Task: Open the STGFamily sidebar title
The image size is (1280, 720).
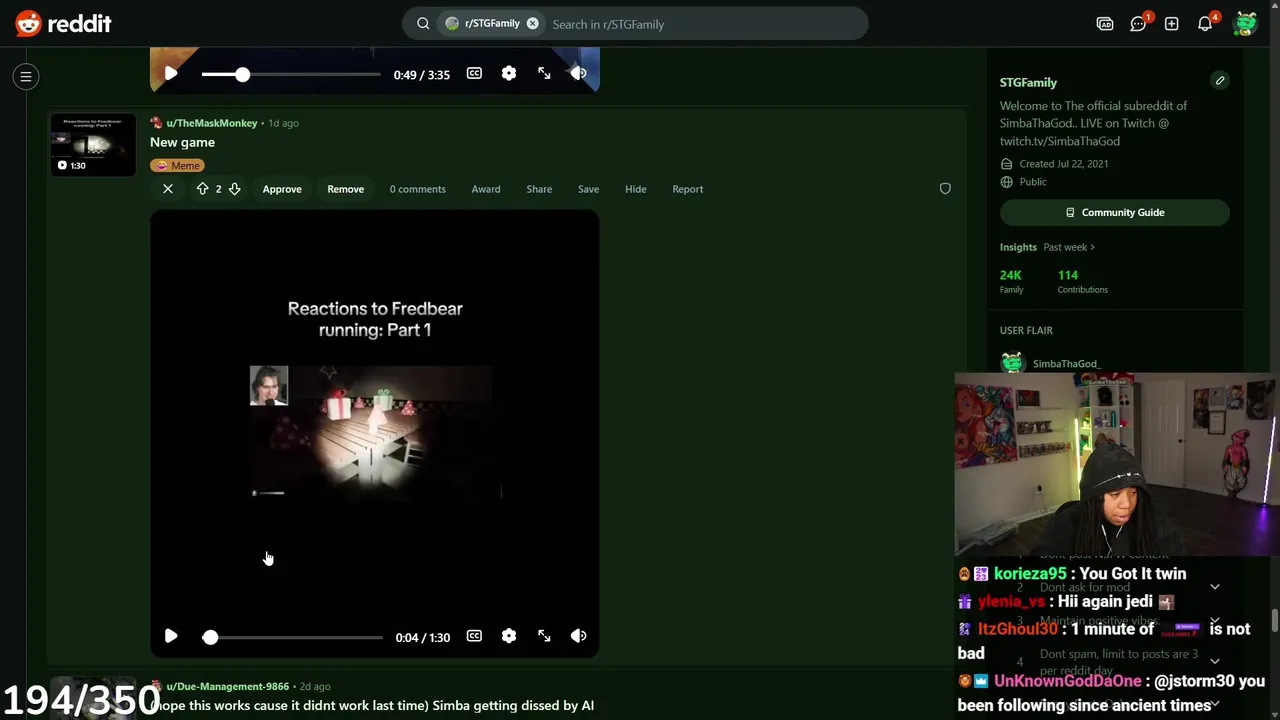Action: 1028,83
